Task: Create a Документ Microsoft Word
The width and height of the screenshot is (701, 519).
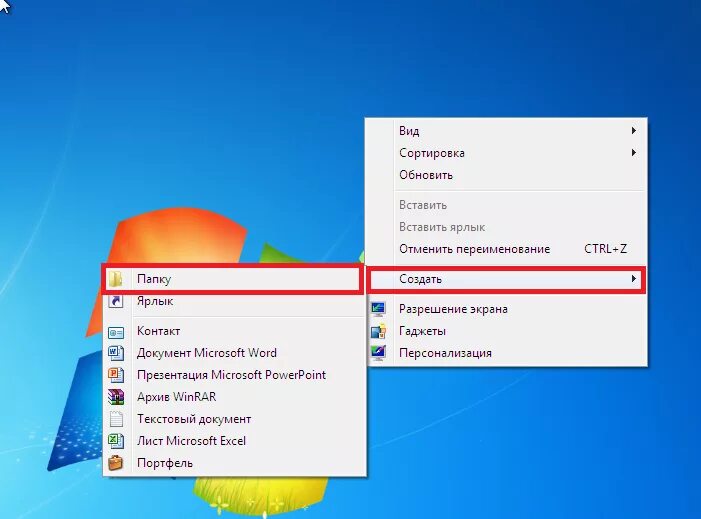Action: (x=234, y=353)
